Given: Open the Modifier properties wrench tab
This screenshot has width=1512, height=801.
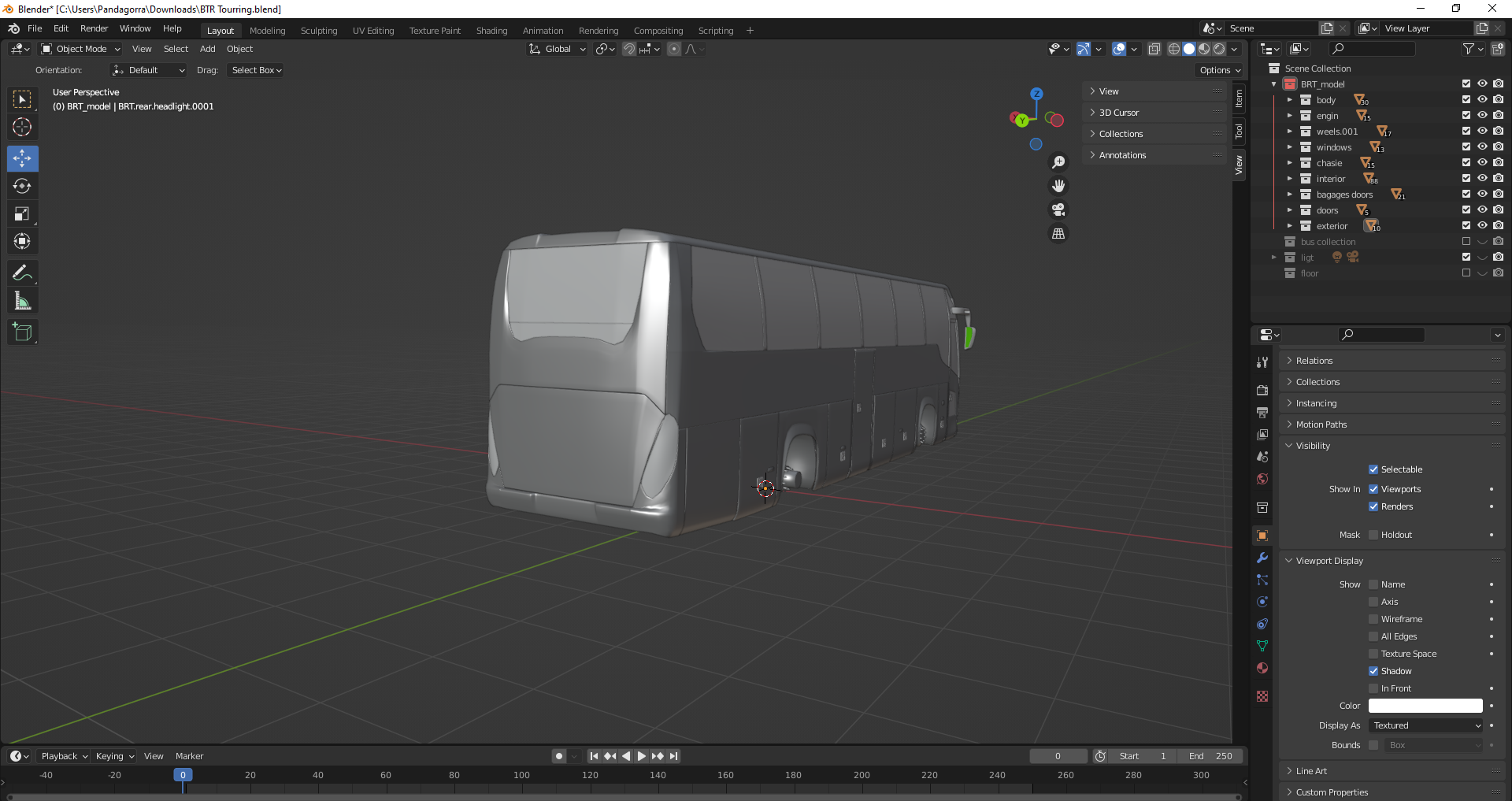Looking at the screenshot, I should pyautogui.click(x=1262, y=558).
